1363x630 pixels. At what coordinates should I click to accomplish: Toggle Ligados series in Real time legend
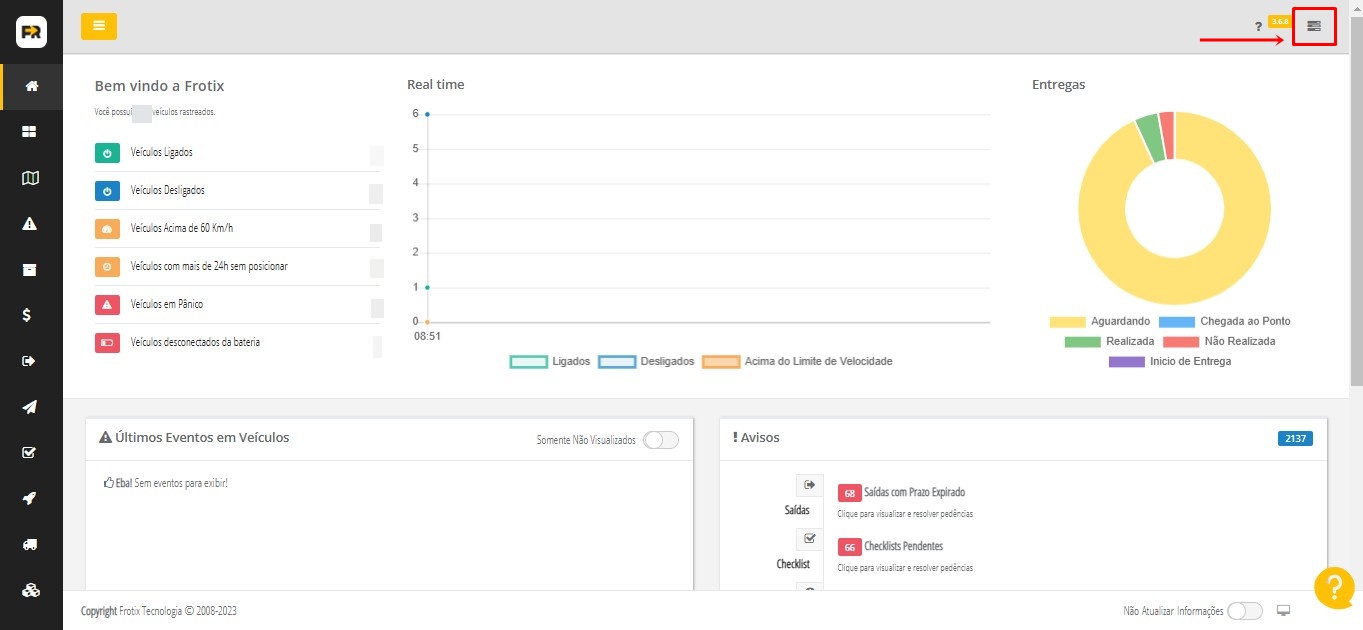click(529, 361)
